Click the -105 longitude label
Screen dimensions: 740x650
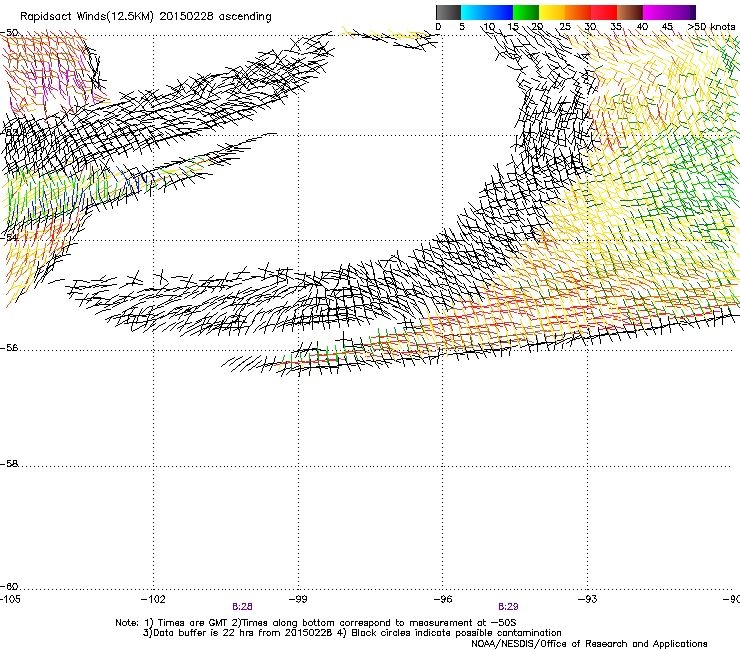tap(10, 599)
